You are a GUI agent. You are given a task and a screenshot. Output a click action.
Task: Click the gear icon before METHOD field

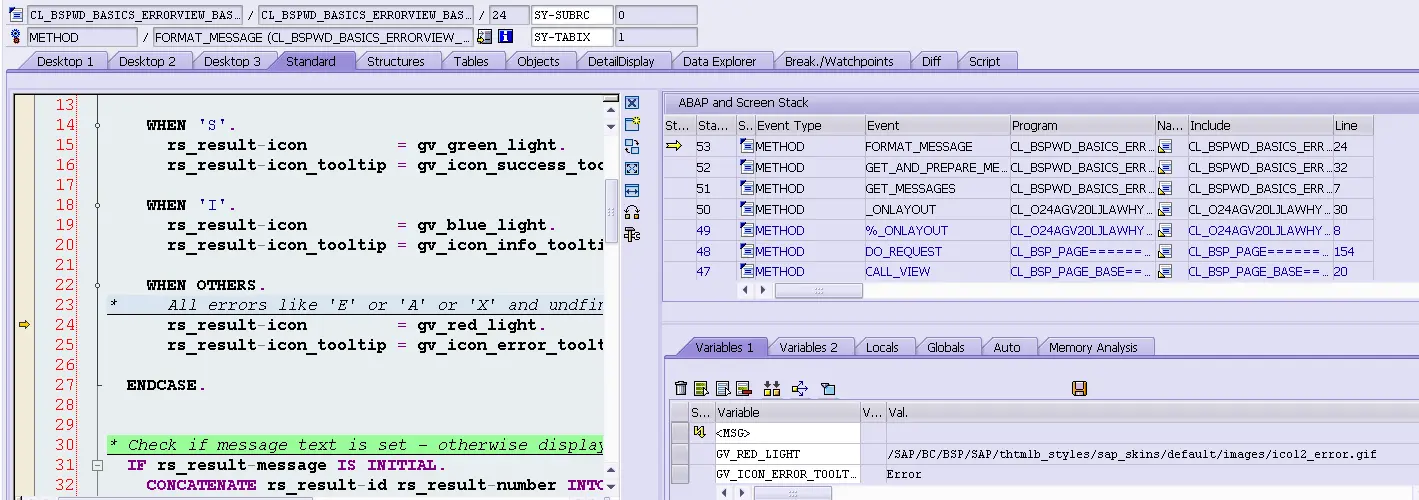coord(16,37)
